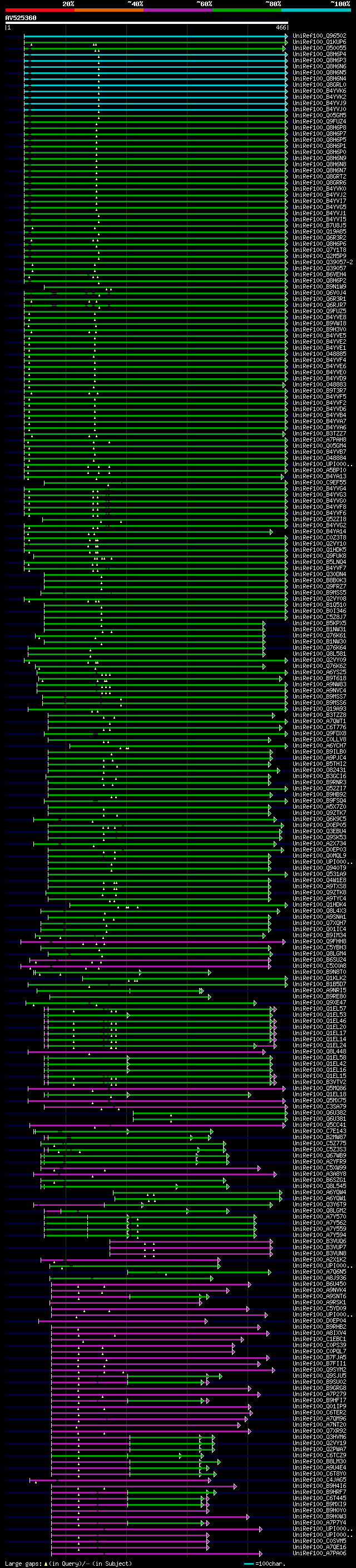Open hit UniRef100_Q3Y6T9
The height and width of the screenshot is (1568, 356).
[319, 1204]
